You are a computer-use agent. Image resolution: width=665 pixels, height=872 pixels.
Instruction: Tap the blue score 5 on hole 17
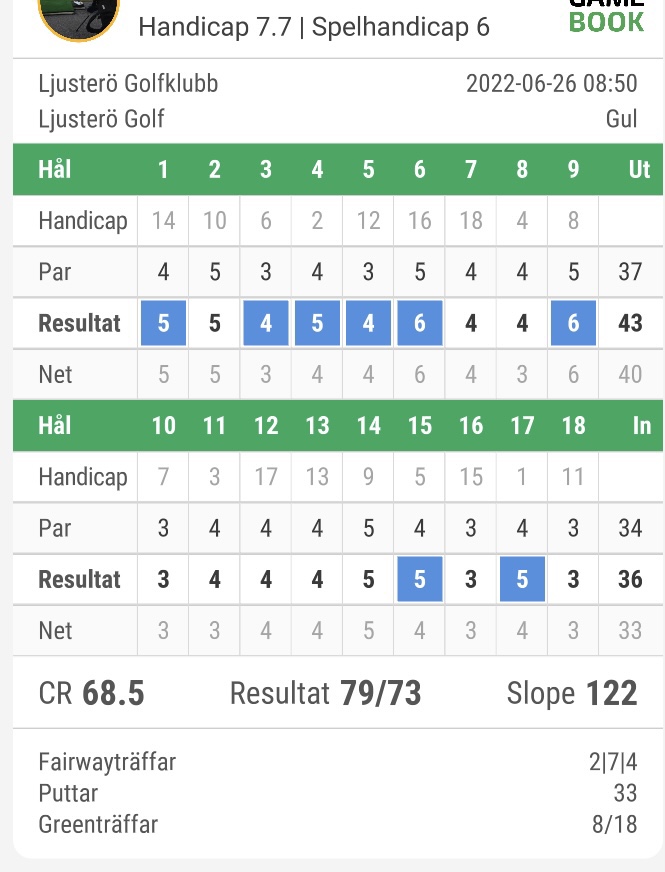[x=522, y=579]
